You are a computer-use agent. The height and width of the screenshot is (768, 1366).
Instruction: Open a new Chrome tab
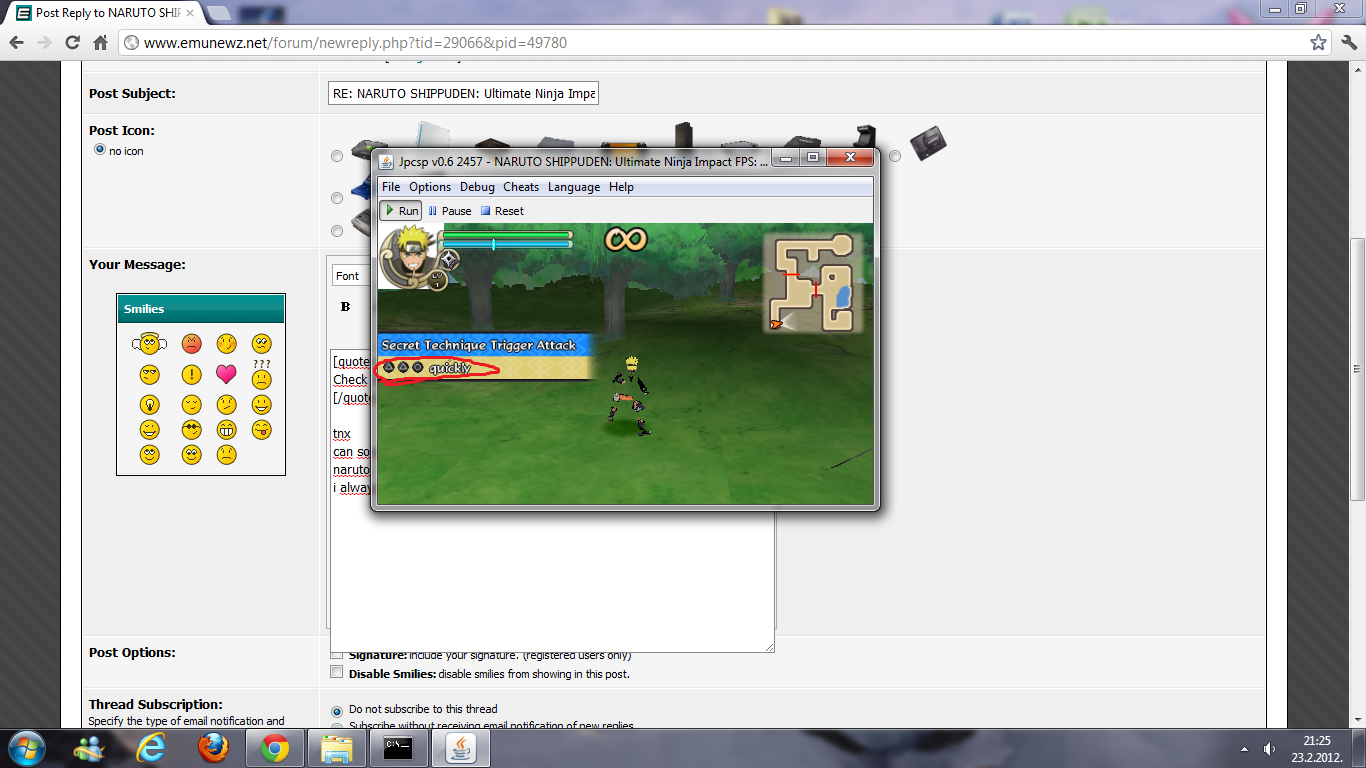pos(219,13)
